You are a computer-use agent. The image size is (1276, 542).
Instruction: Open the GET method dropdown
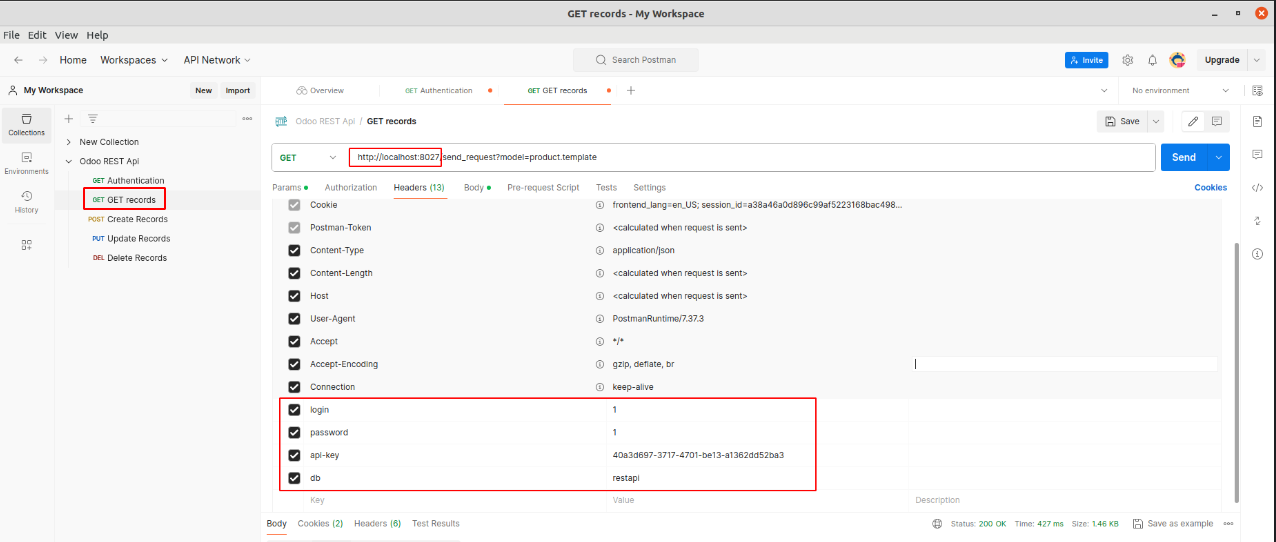pyautogui.click(x=309, y=157)
